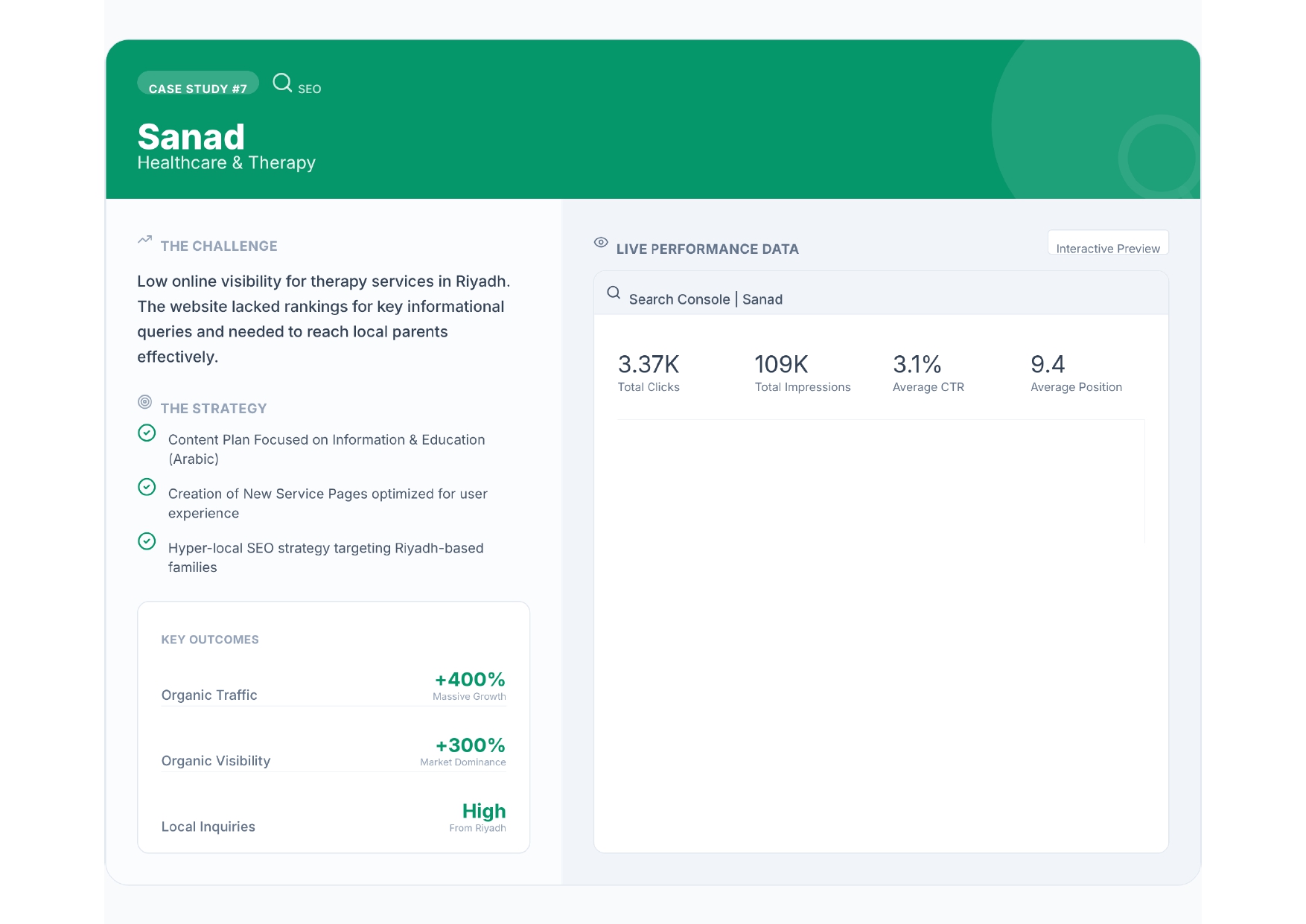Click the search icon in Search Console bar
Screen dimensions: 1306x924
(x=614, y=293)
